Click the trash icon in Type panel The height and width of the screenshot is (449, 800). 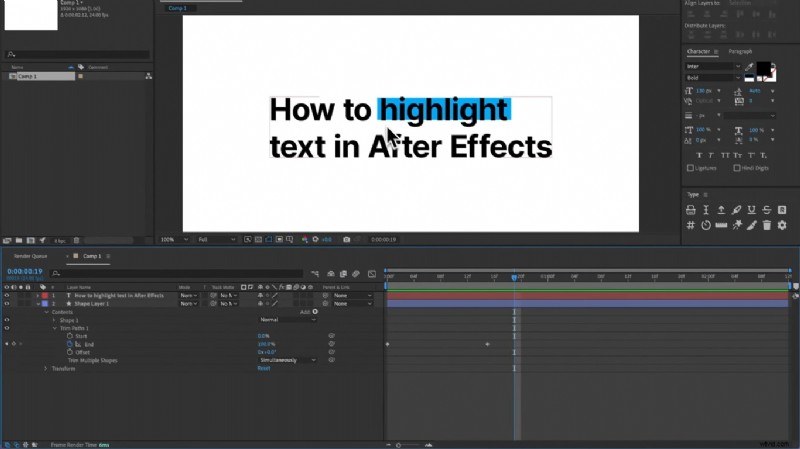(767, 225)
